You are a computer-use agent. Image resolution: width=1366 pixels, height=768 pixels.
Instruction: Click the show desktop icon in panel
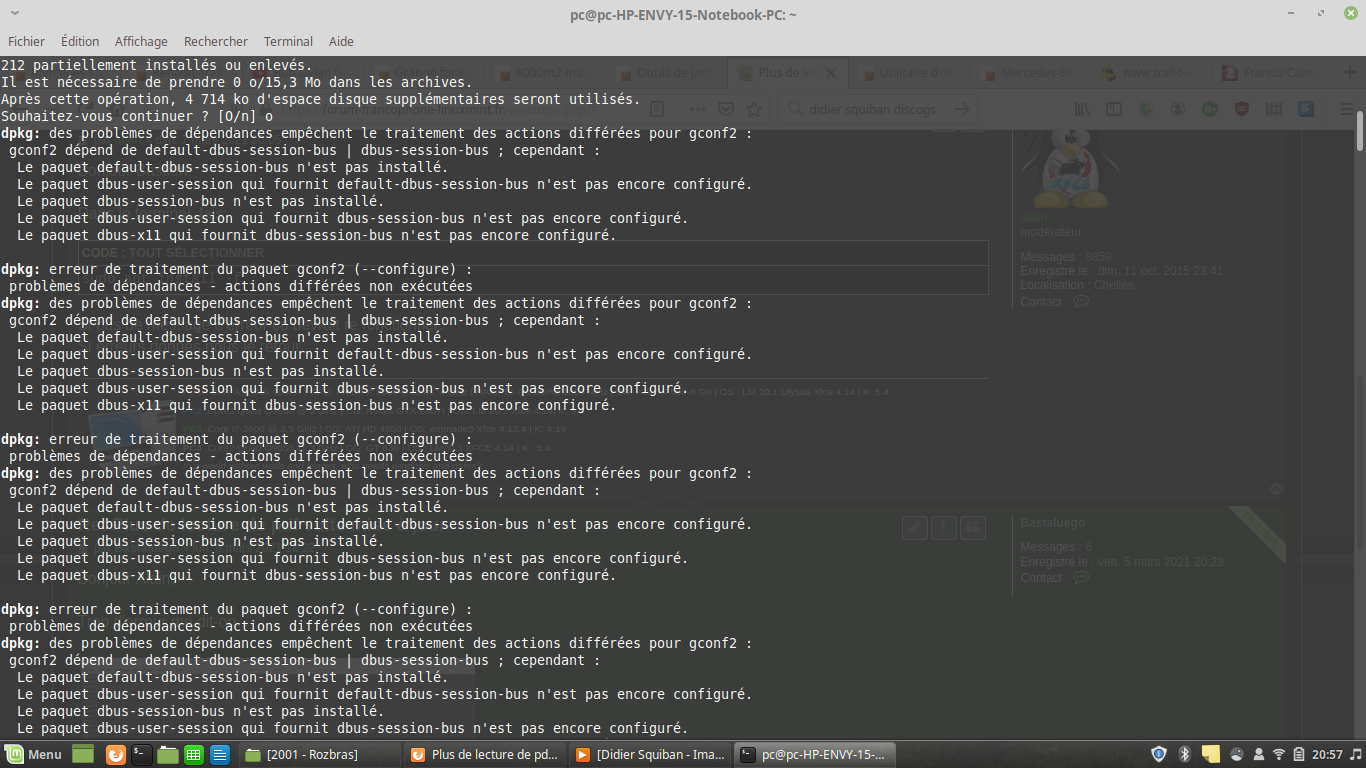pos(82,754)
